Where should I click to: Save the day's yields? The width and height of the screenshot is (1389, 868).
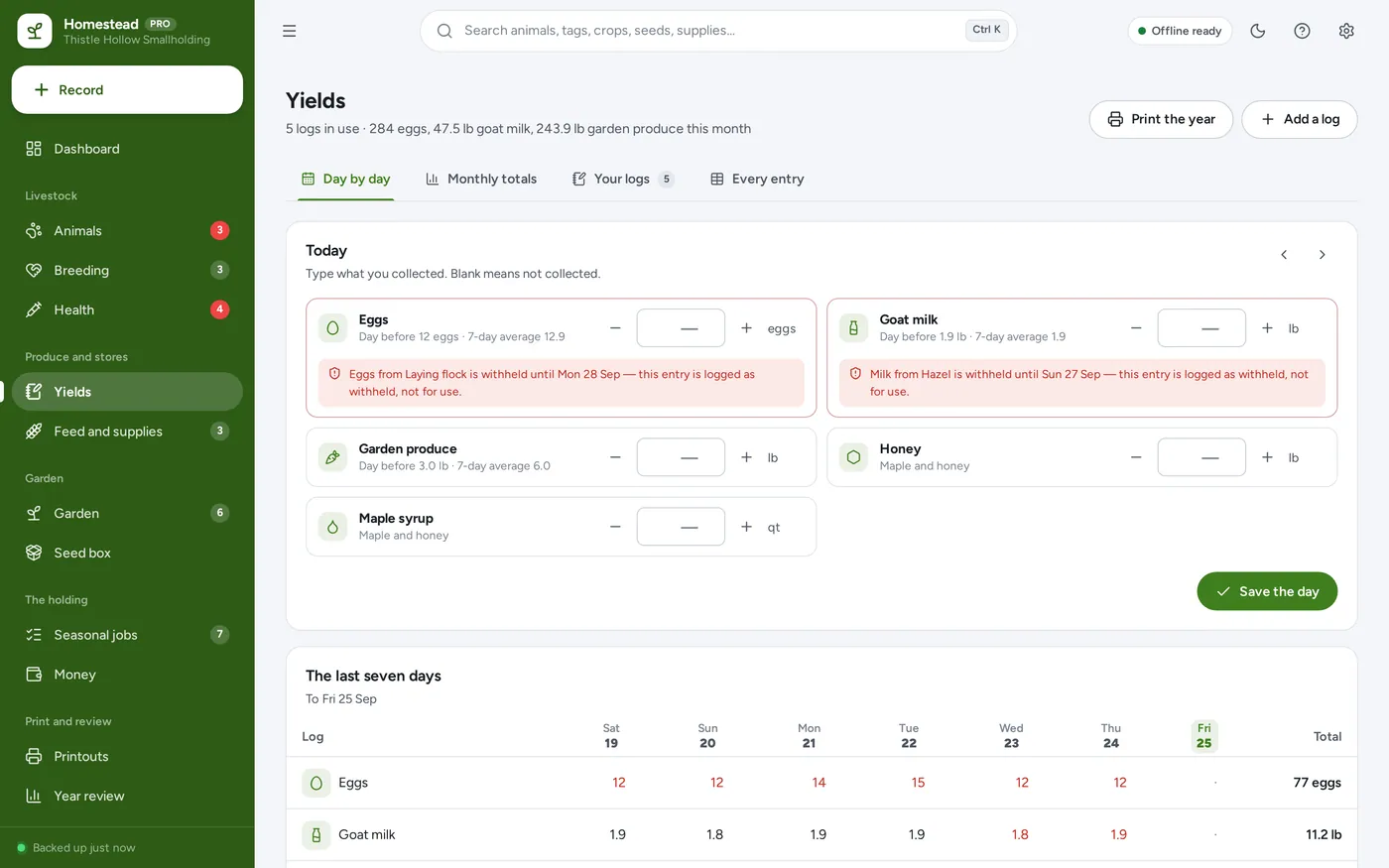[1267, 591]
